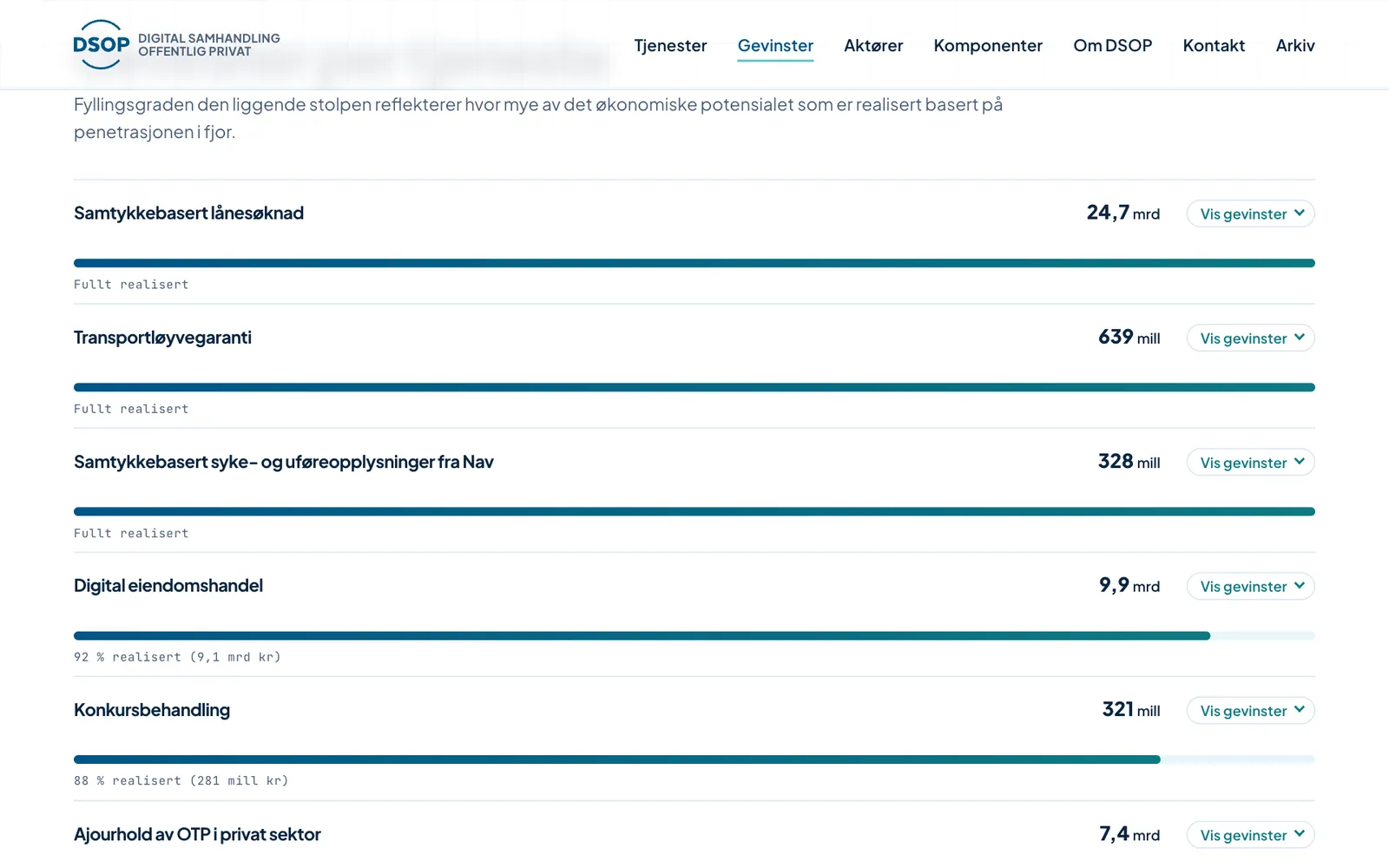1389x868 pixels.
Task: Visit the Arkiv link
Action: (1295, 45)
